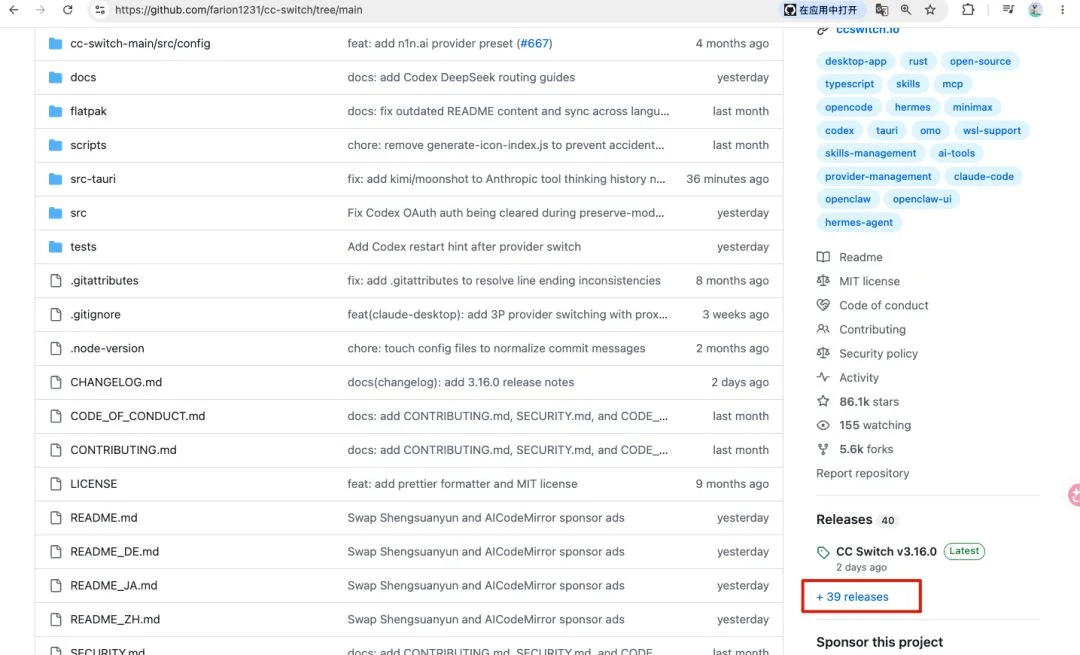Open the scripts folder icon
This screenshot has height=655, width=1080.
(56, 145)
